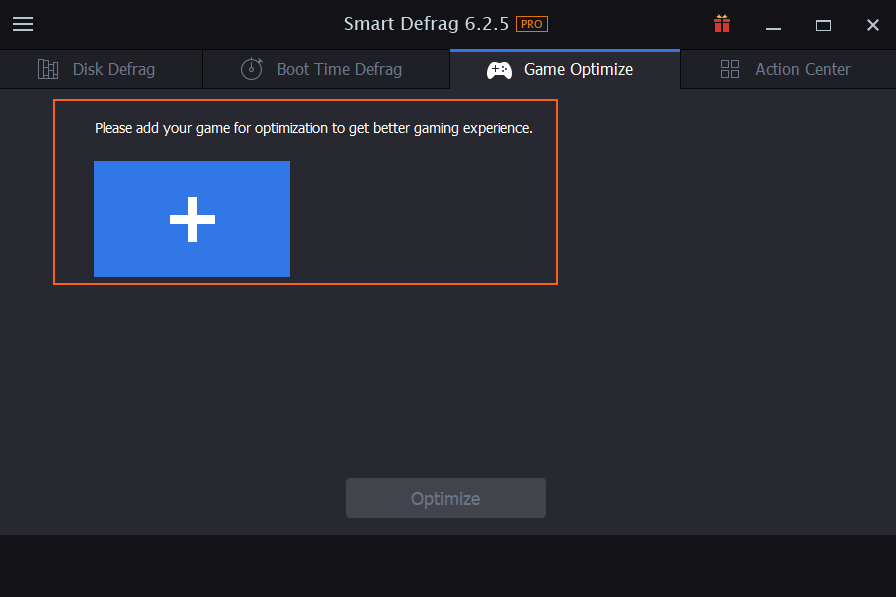The height and width of the screenshot is (597, 896).
Task: Add a game using the blue tile
Action: (192, 219)
